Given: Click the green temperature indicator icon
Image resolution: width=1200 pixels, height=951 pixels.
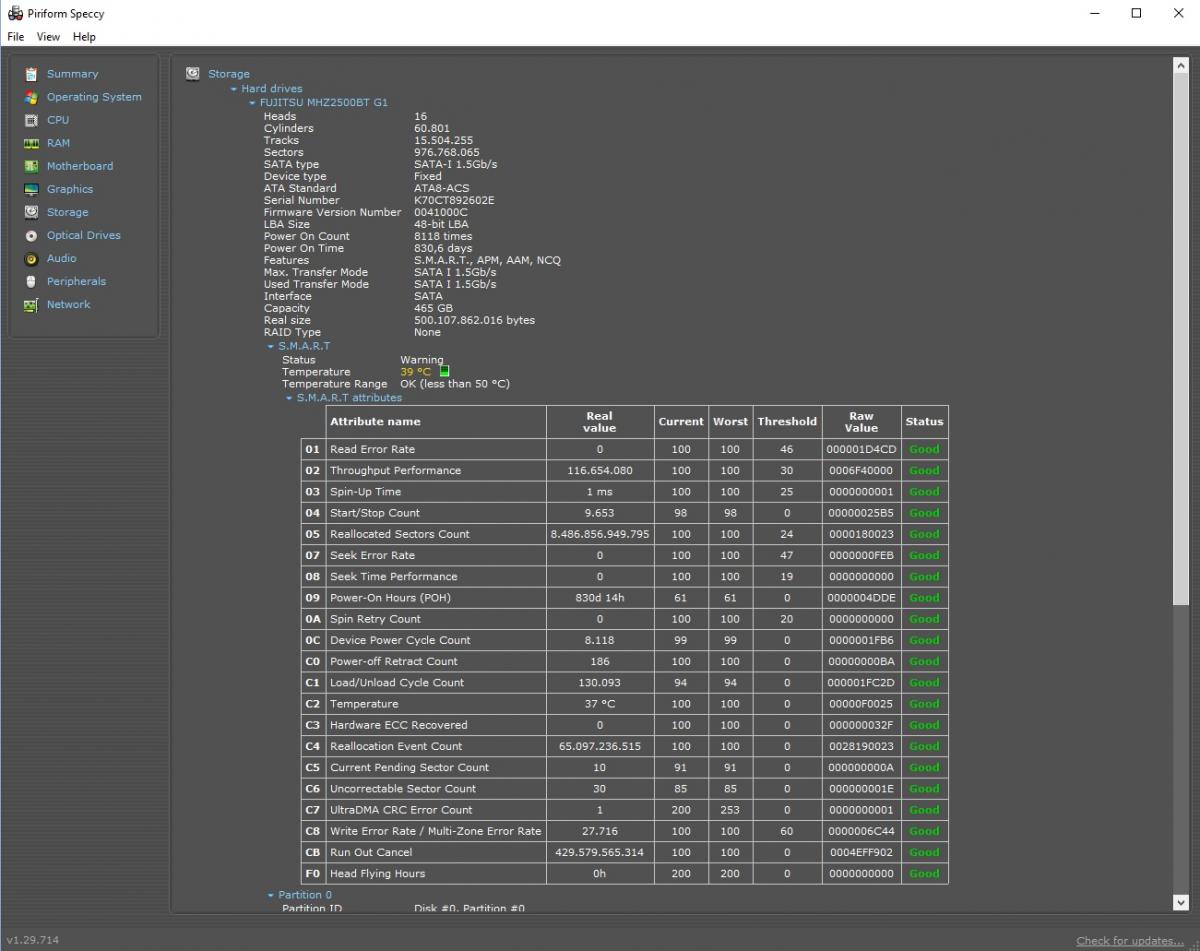Looking at the screenshot, I should tap(444, 371).
